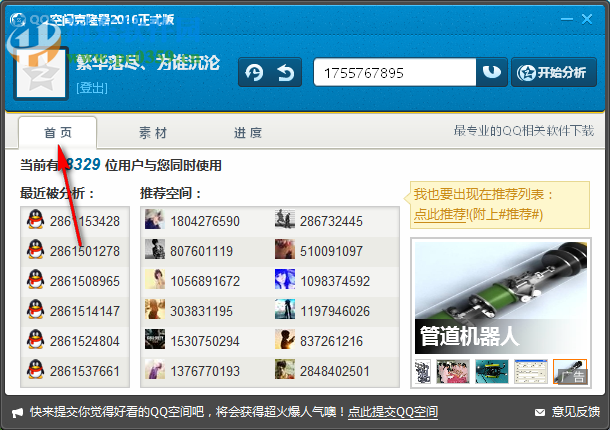Viewport: 610px width, 430px height.
Task: Minimize the QQ空间克隆器 window
Action: click(x=566, y=19)
